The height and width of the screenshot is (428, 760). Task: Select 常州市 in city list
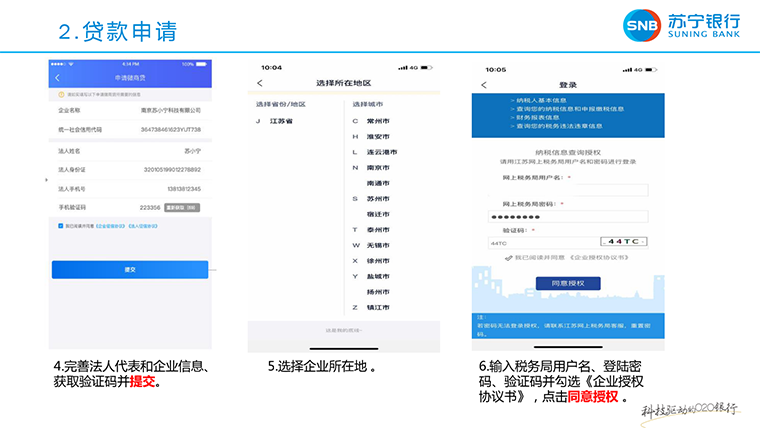click(x=378, y=121)
